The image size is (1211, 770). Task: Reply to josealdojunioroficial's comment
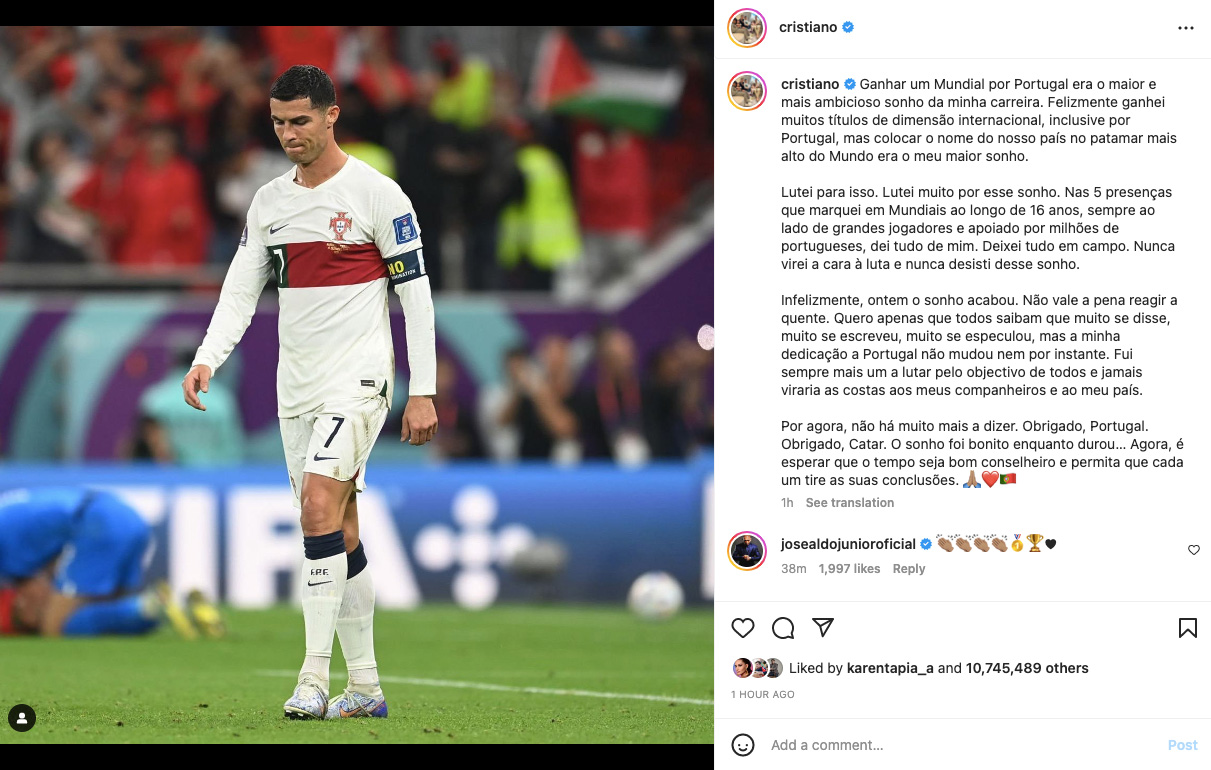pos(909,569)
